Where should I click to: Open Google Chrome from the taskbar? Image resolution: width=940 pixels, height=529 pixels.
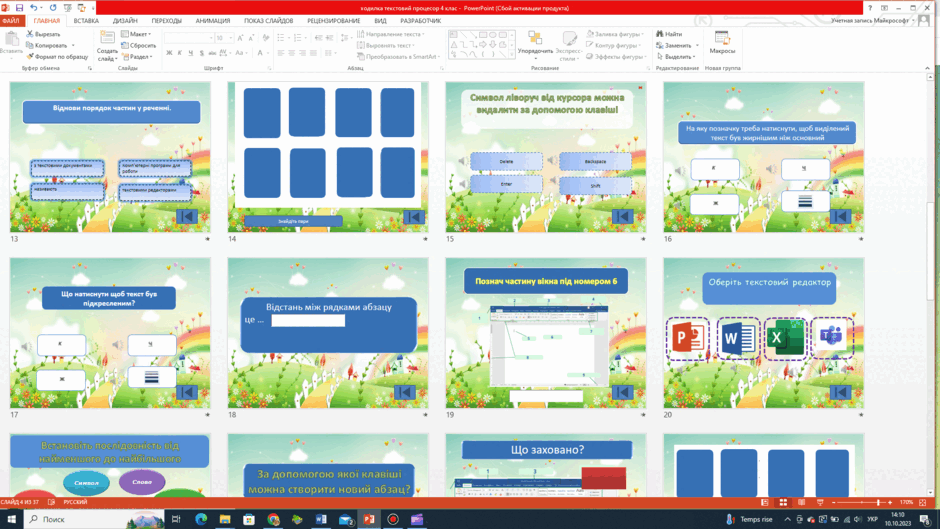[x=273, y=519]
